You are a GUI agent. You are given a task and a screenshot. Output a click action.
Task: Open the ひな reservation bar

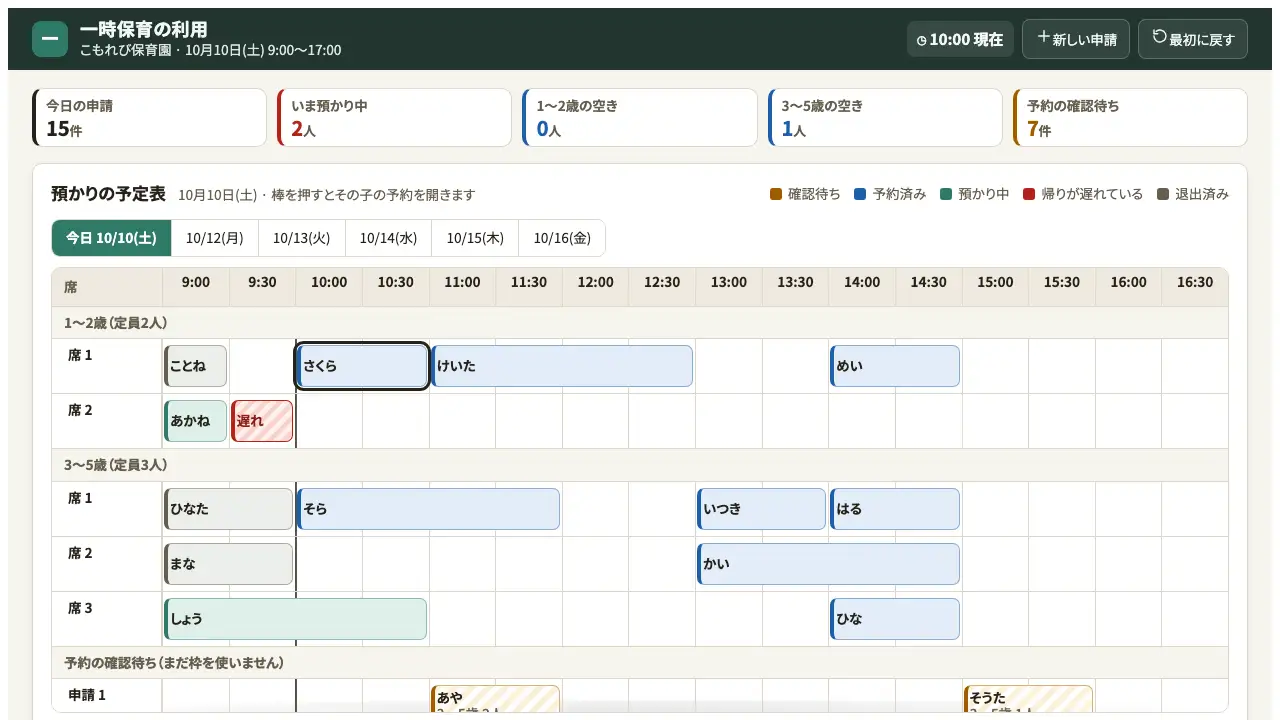tap(895, 619)
